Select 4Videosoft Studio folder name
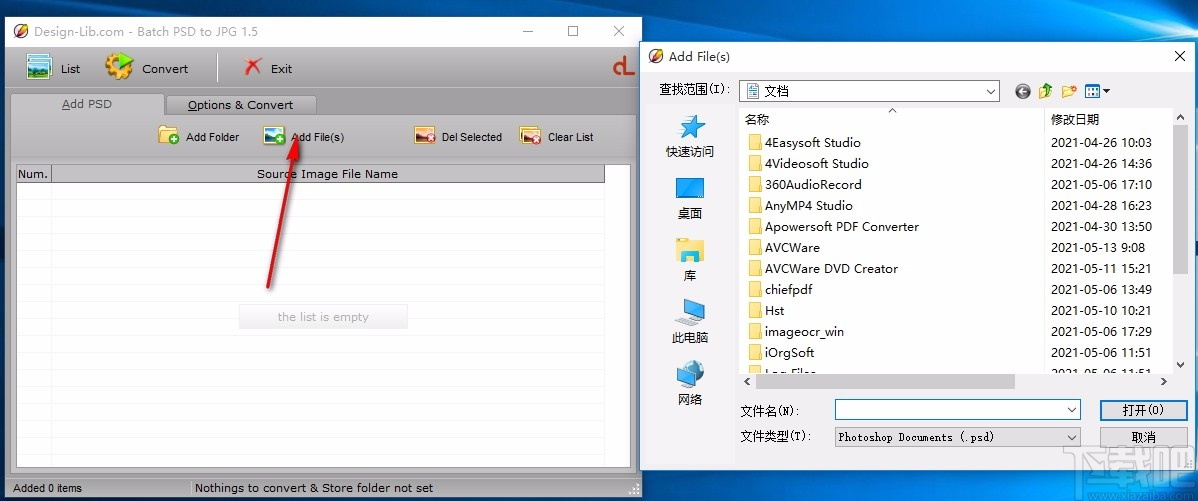 click(816, 163)
